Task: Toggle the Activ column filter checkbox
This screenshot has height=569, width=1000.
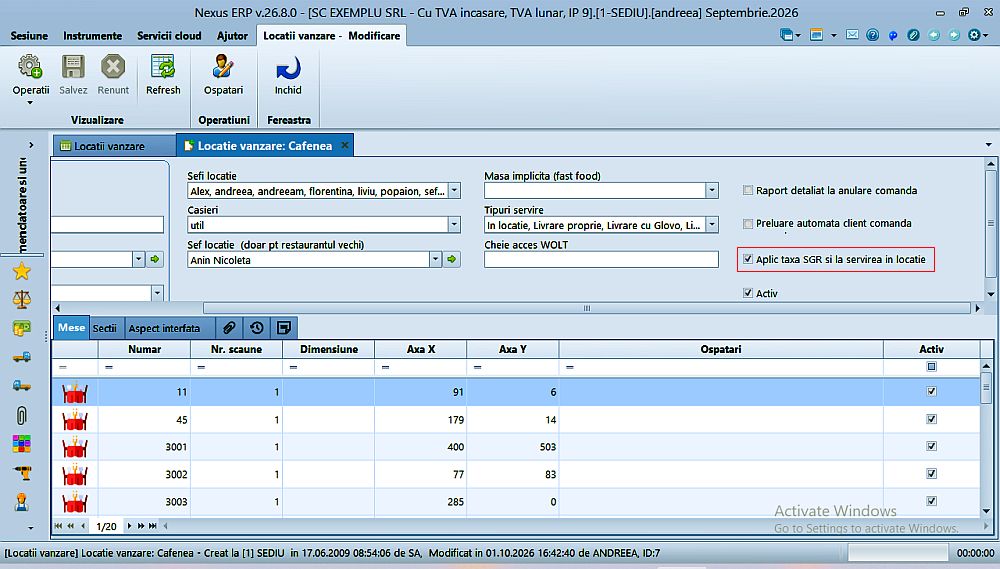Action: pyautogui.click(x=931, y=366)
